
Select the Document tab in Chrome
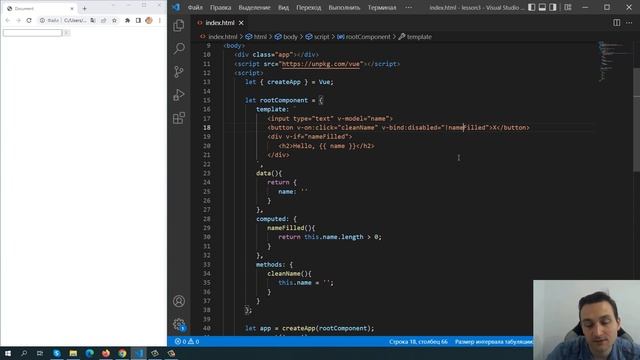(40, 8)
